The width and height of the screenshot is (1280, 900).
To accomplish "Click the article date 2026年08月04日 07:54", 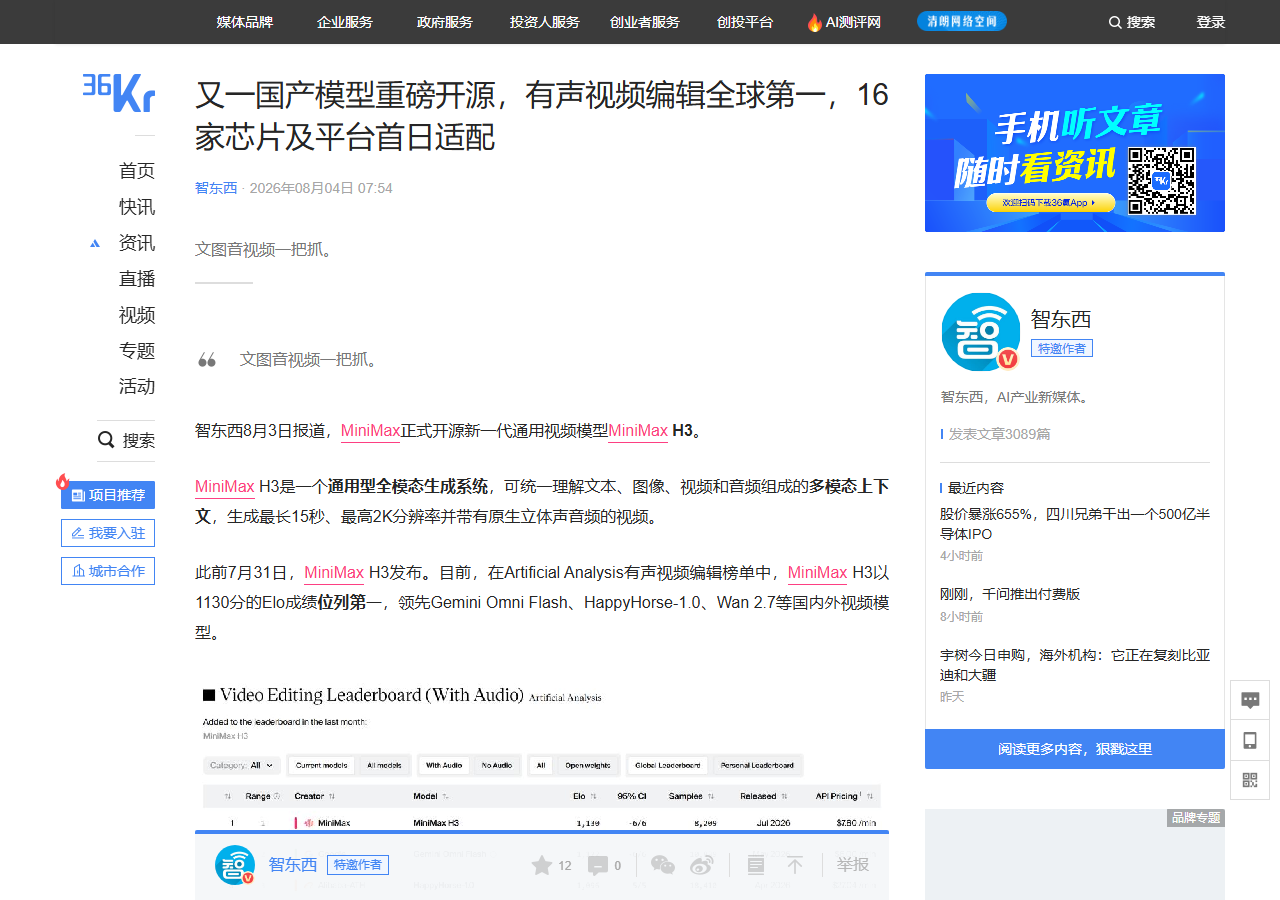I will pyautogui.click(x=321, y=188).
